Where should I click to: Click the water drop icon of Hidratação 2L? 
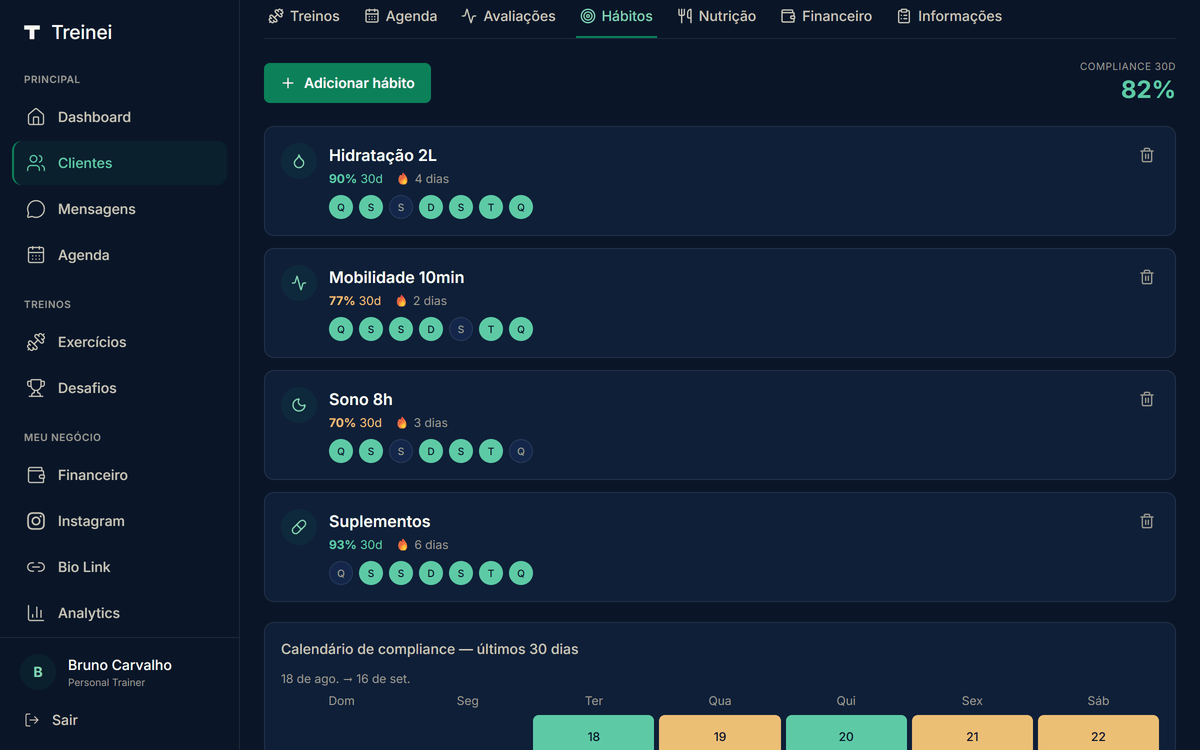click(x=299, y=161)
